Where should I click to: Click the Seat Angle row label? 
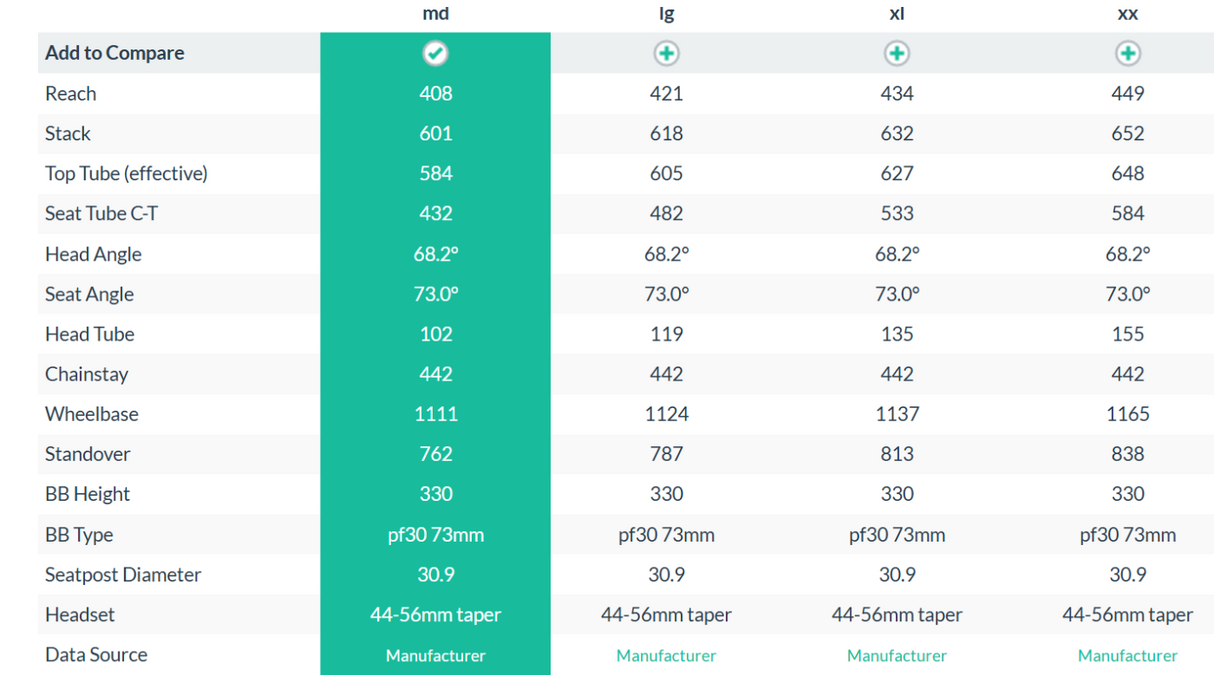tap(89, 294)
